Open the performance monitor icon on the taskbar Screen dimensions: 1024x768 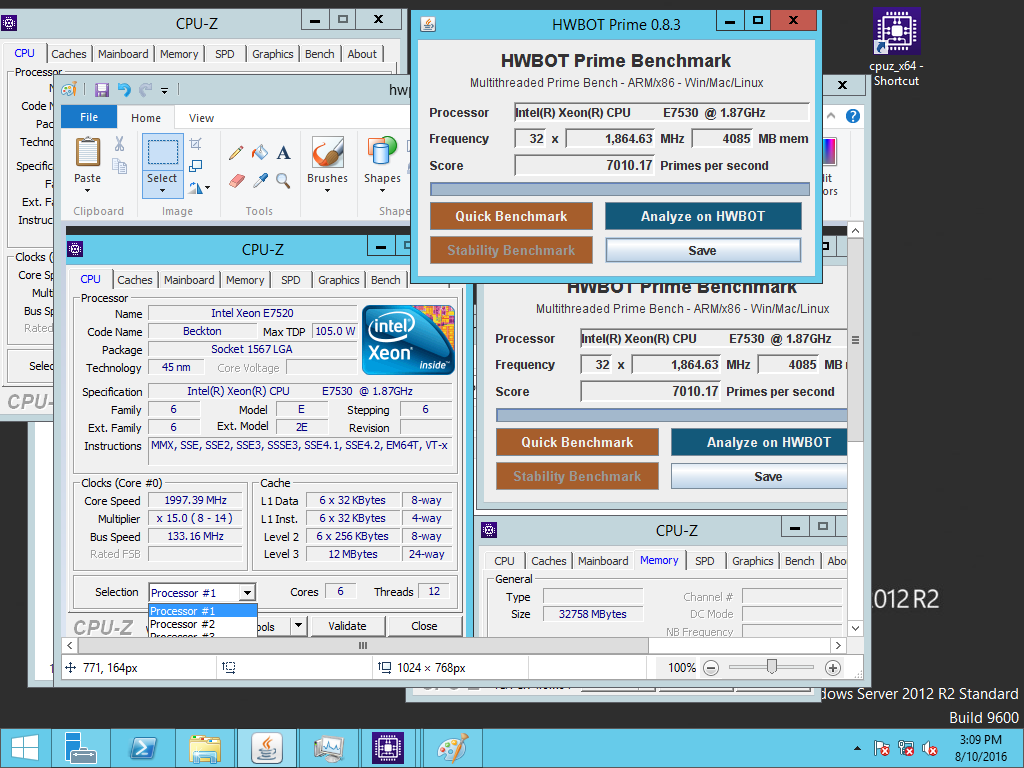point(328,748)
